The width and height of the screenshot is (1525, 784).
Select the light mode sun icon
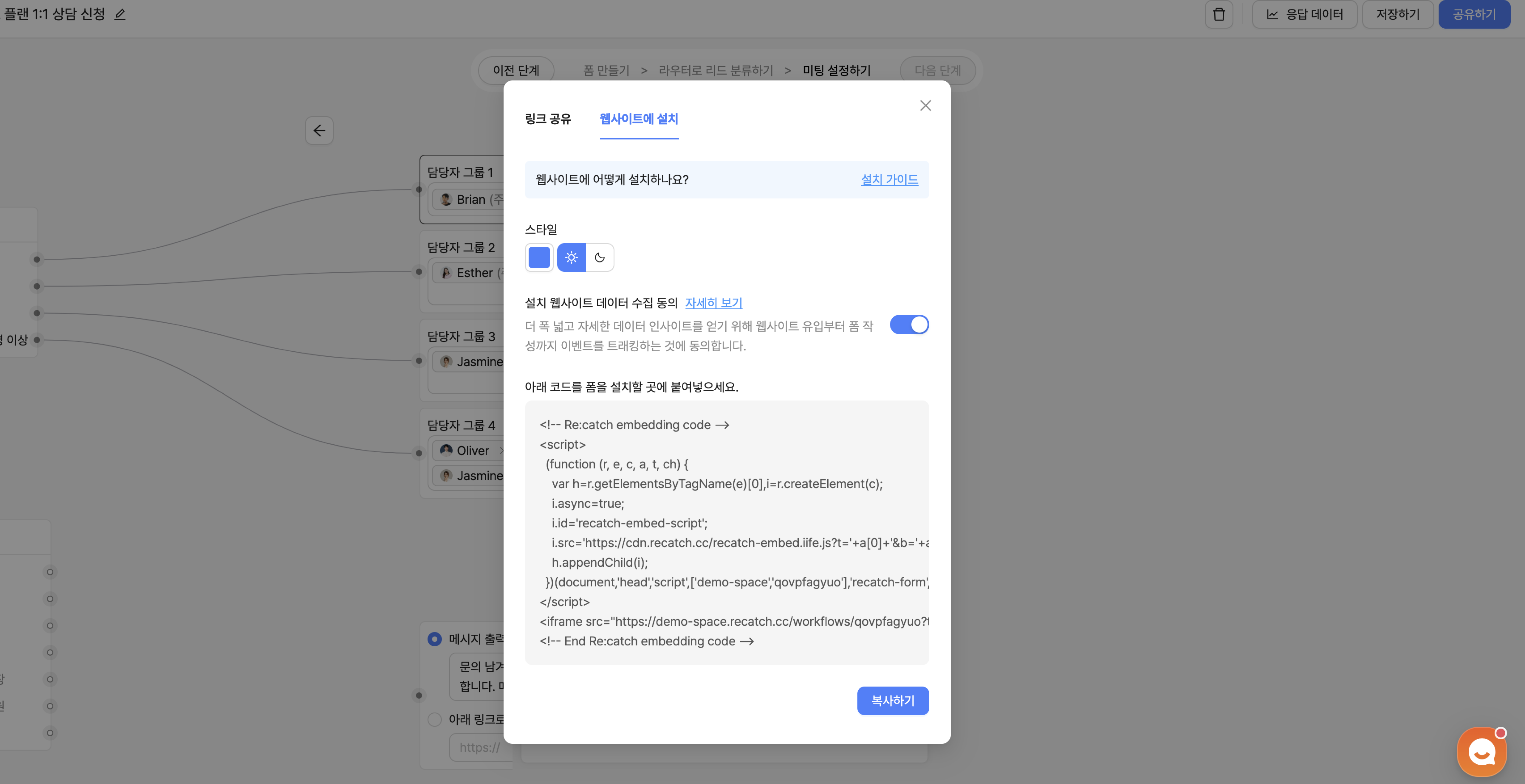point(571,257)
